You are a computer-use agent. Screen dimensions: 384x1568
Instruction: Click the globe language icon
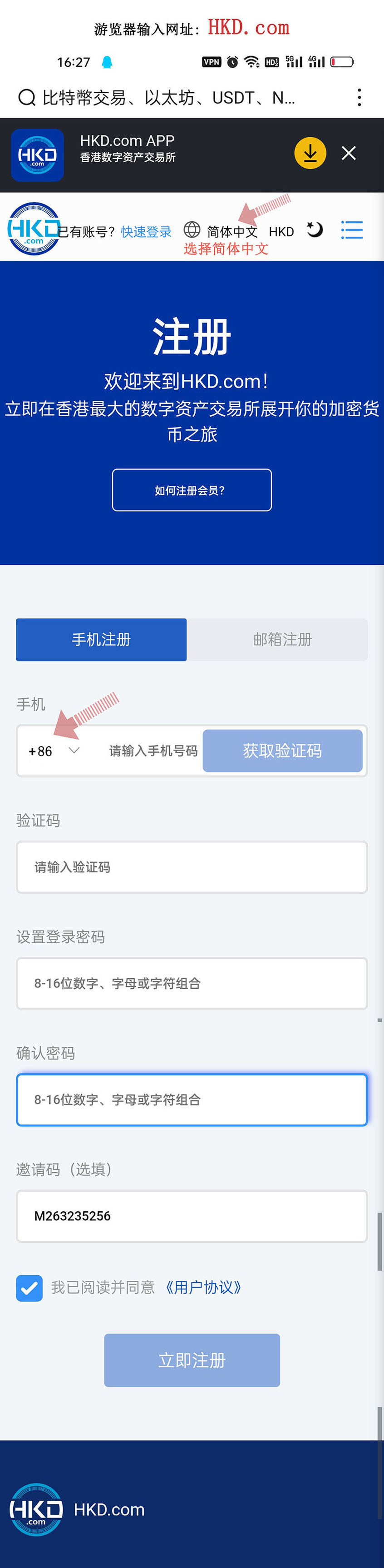192,229
